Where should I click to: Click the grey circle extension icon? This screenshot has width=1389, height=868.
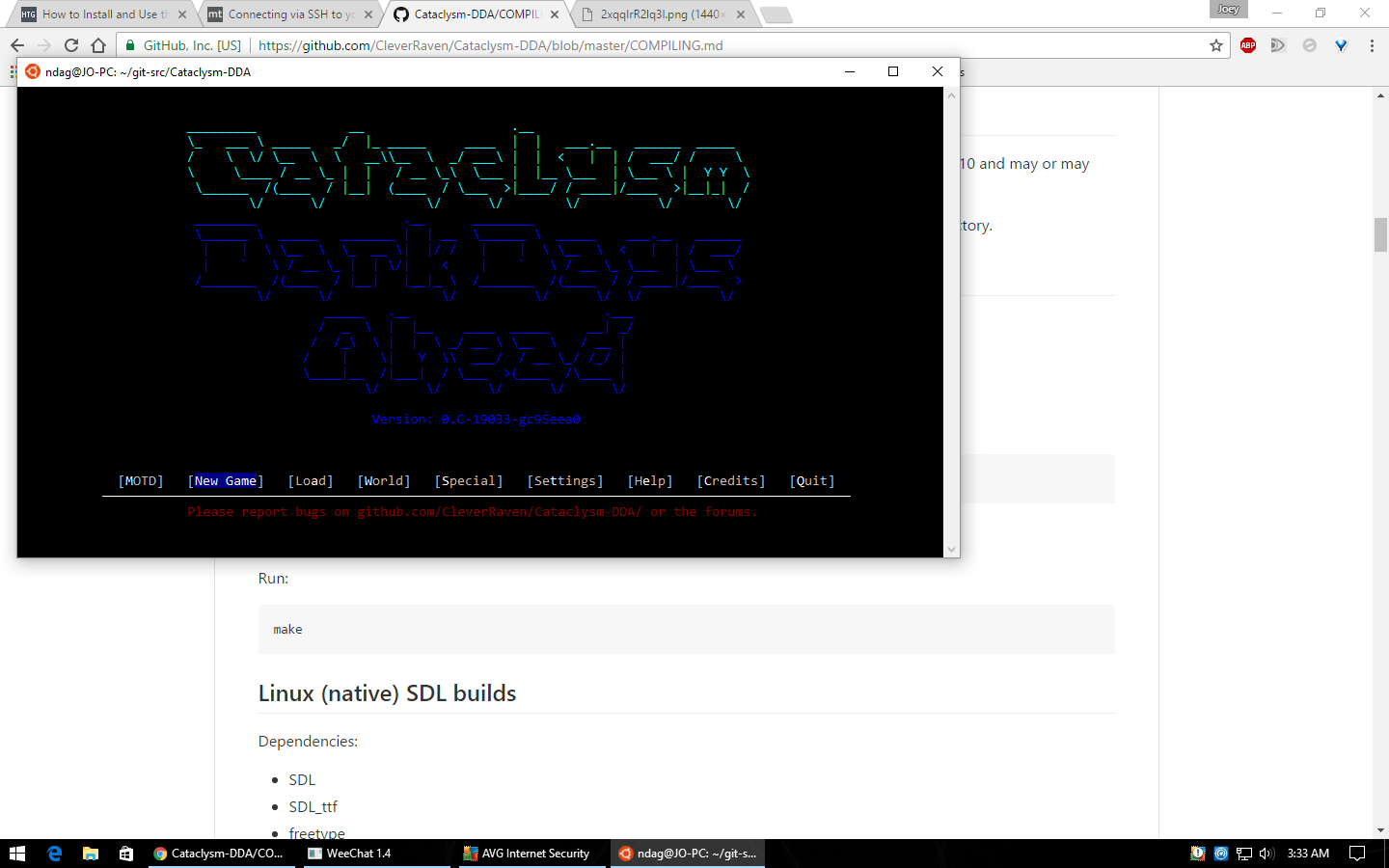[1309, 45]
